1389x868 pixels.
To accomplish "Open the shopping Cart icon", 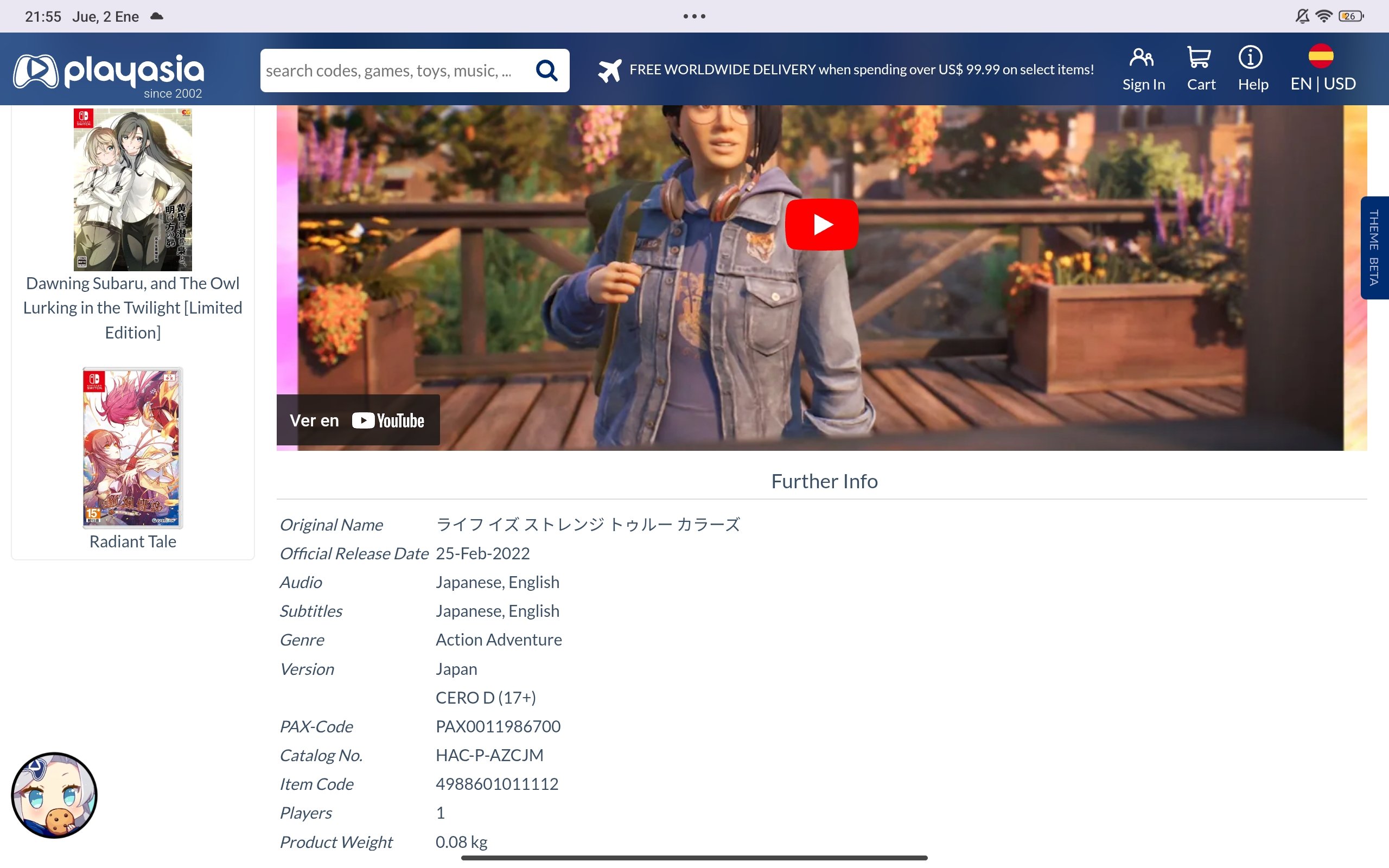I will tap(1201, 69).
